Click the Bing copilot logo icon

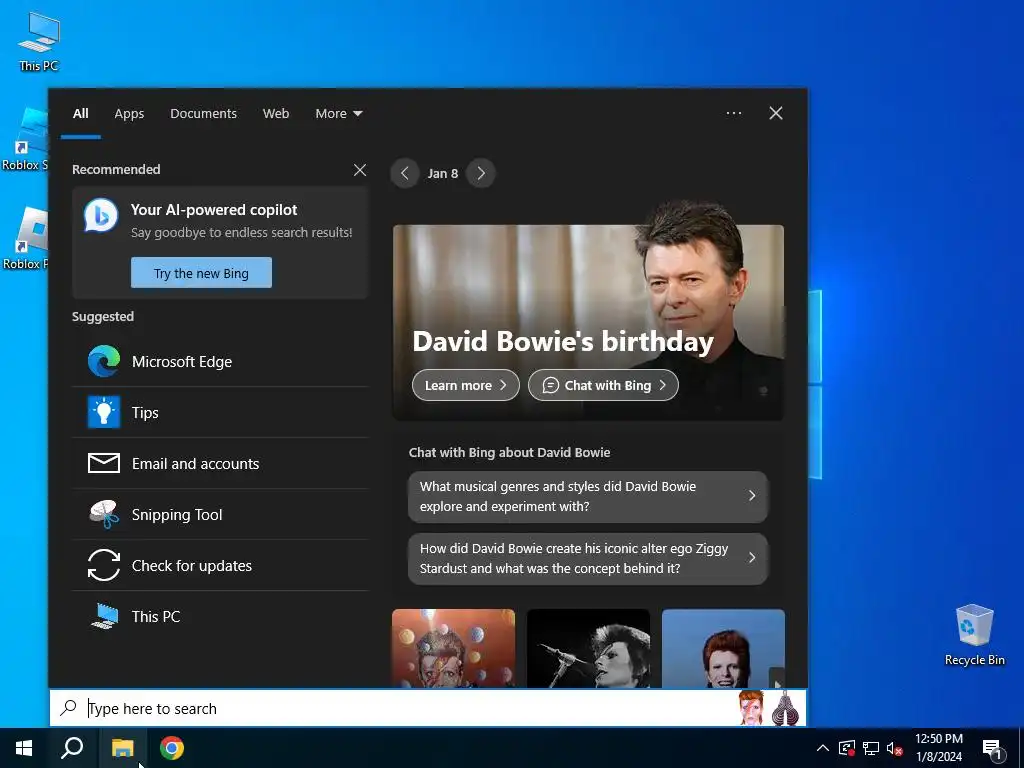point(101,215)
